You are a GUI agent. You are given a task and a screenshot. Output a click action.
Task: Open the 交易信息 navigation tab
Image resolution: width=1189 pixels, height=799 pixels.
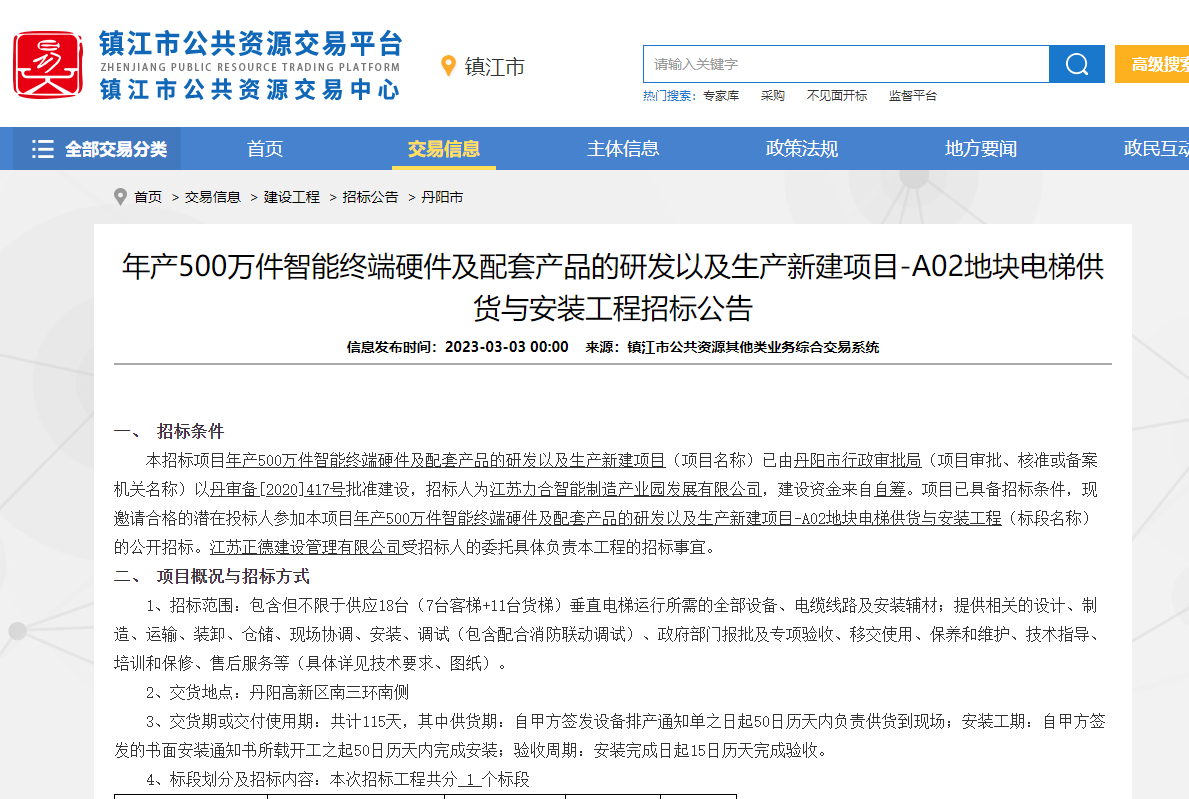pyautogui.click(x=443, y=149)
